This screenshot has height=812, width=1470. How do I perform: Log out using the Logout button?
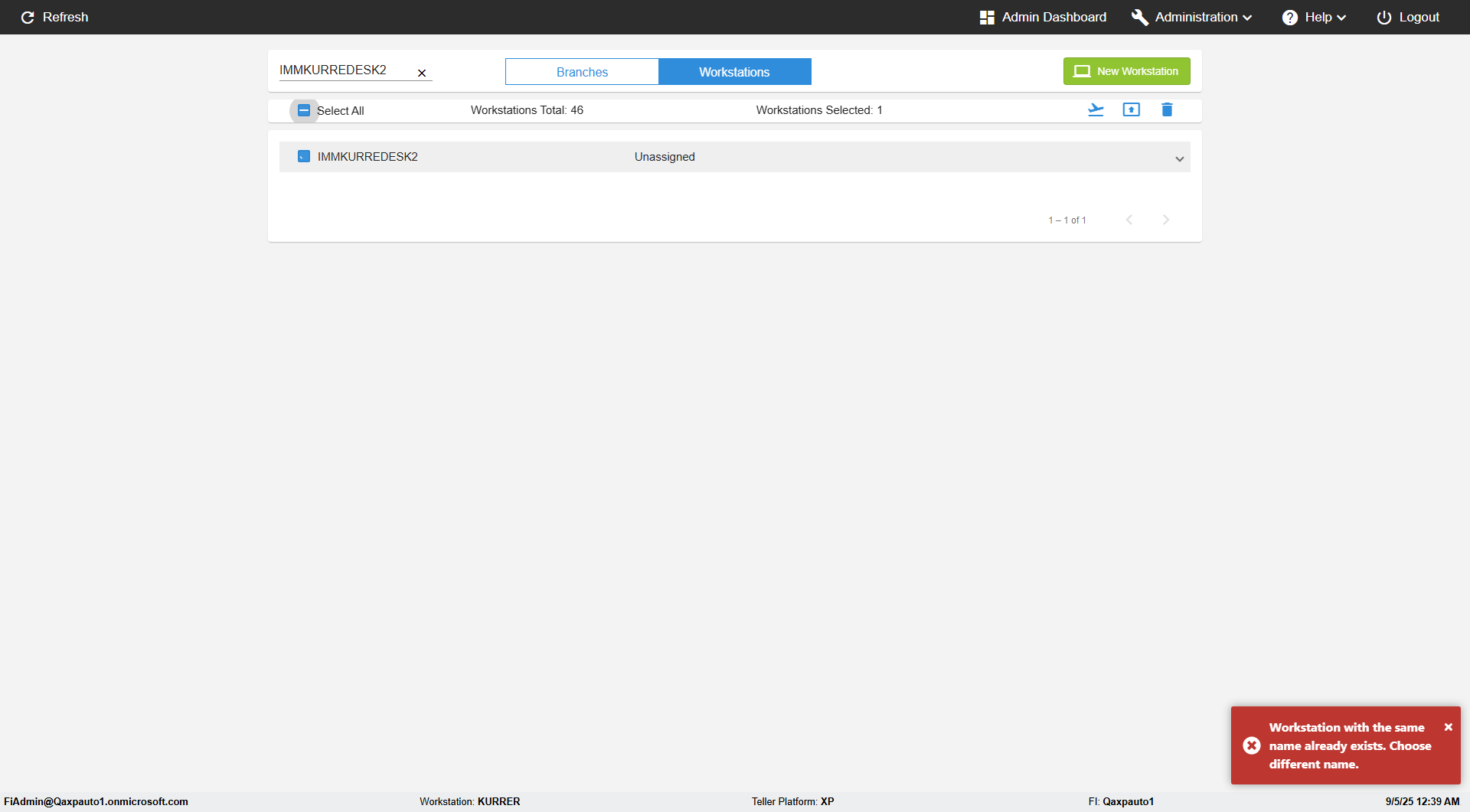click(1408, 17)
